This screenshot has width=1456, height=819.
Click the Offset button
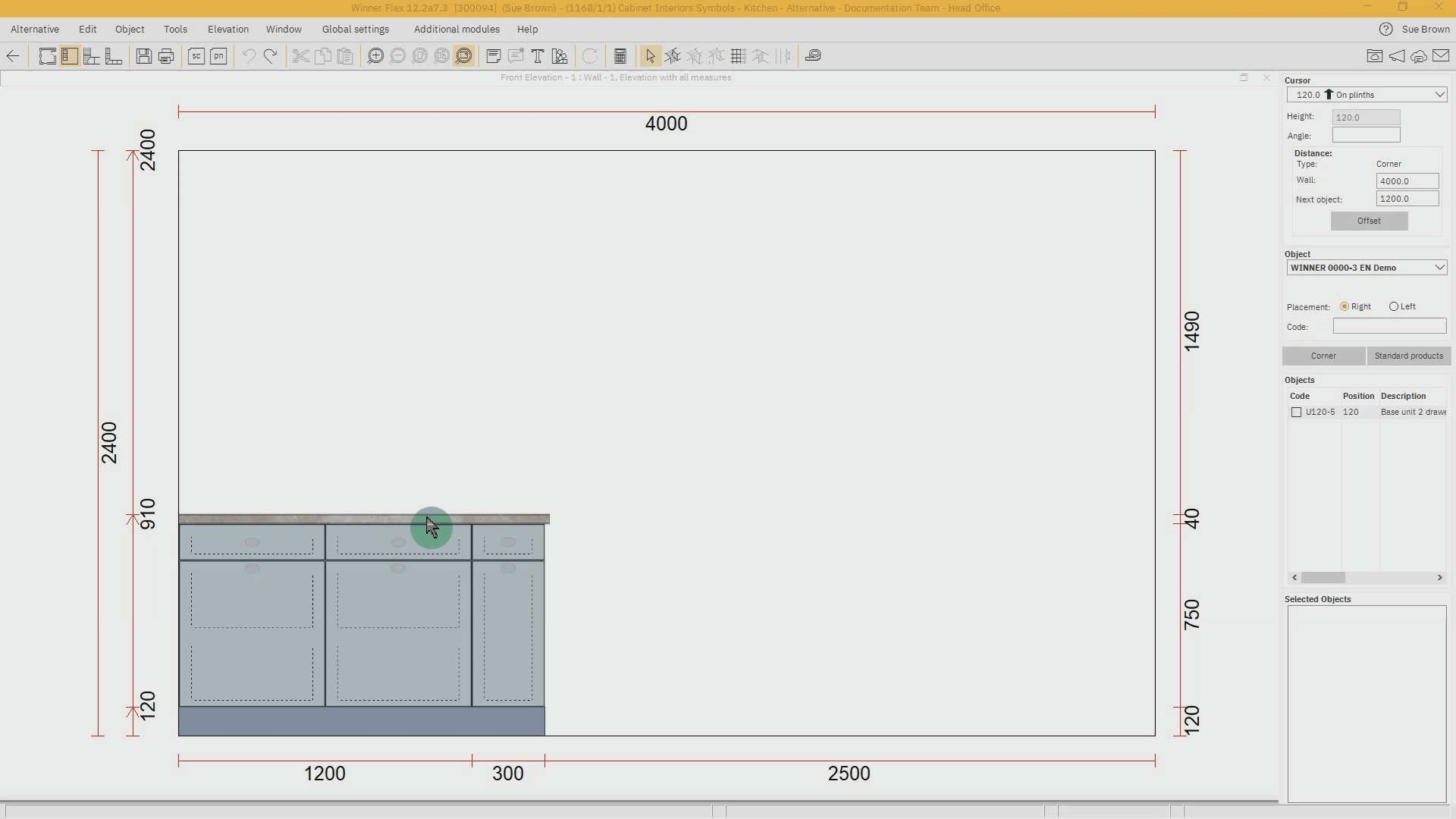pyautogui.click(x=1369, y=220)
